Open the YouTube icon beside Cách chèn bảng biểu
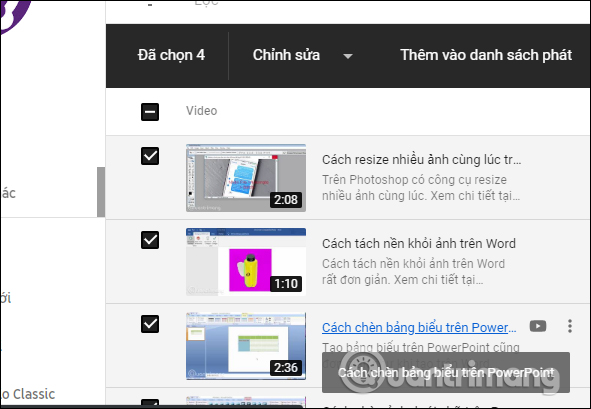591x409 pixels. pyautogui.click(x=538, y=326)
